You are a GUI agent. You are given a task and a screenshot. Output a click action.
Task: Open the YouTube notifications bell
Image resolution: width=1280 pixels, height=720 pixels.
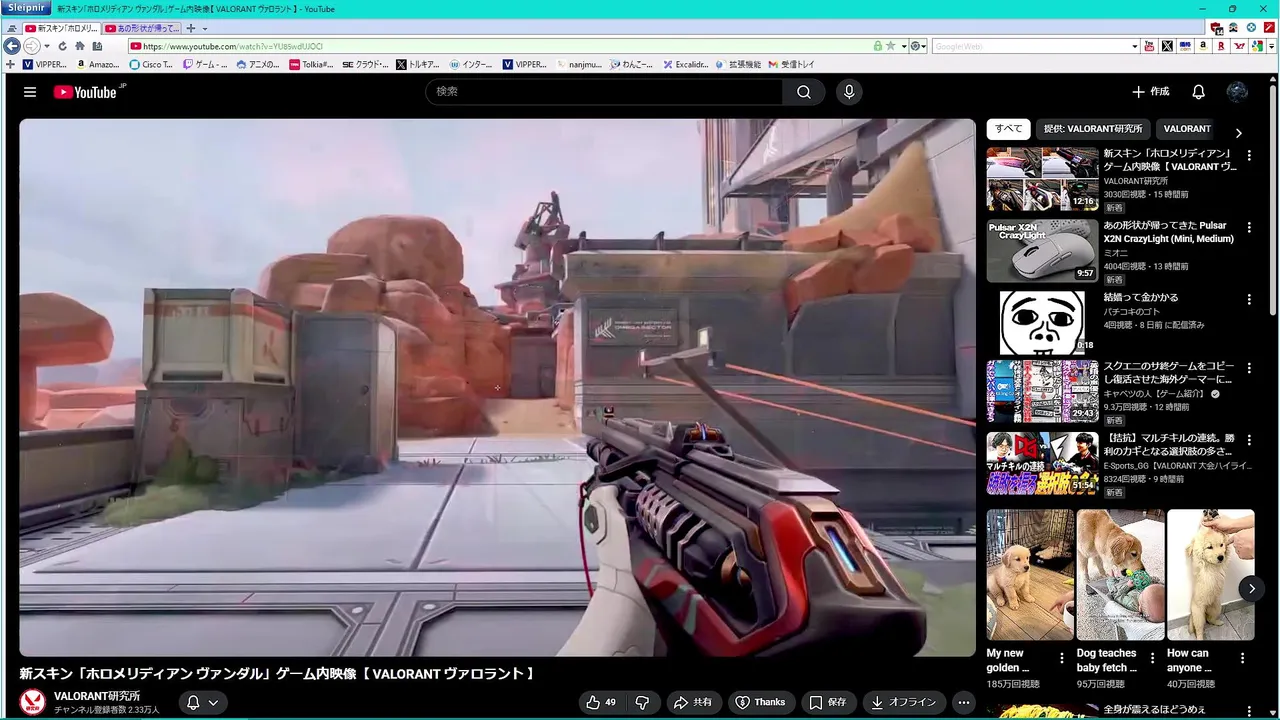(x=1198, y=92)
